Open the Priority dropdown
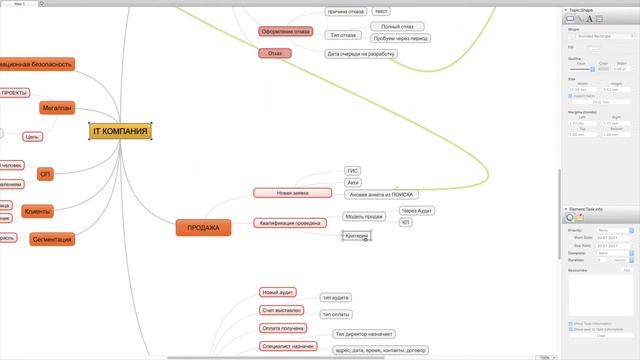The width and height of the screenshot is (640, 360). [x=615, y=231]
